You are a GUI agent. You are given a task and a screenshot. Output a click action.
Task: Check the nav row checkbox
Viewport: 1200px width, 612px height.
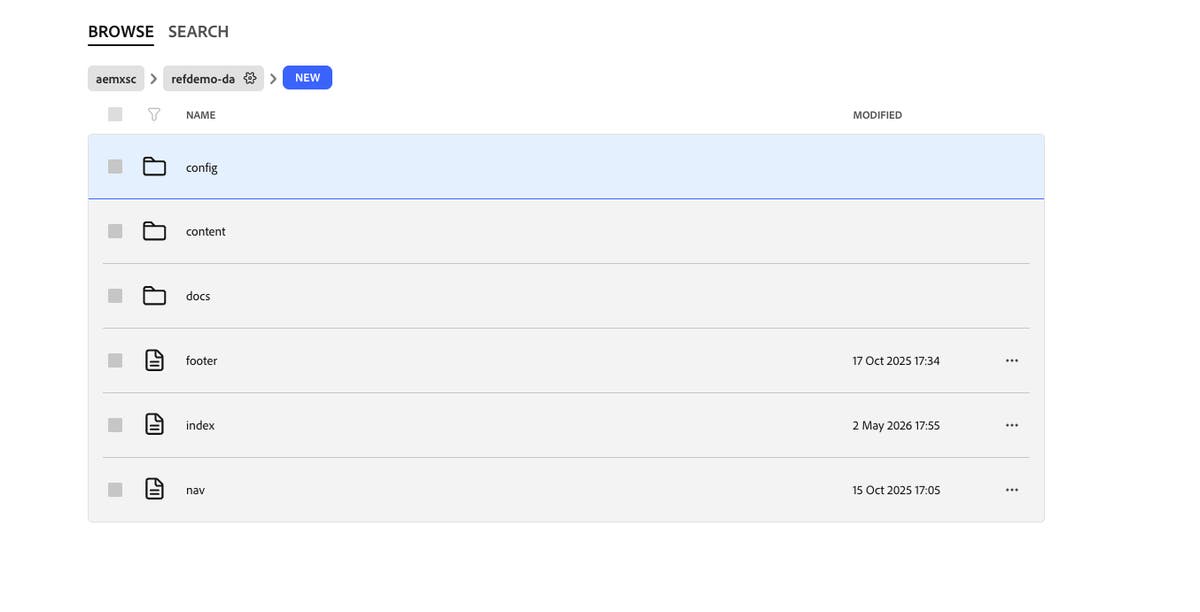[115, 490]
